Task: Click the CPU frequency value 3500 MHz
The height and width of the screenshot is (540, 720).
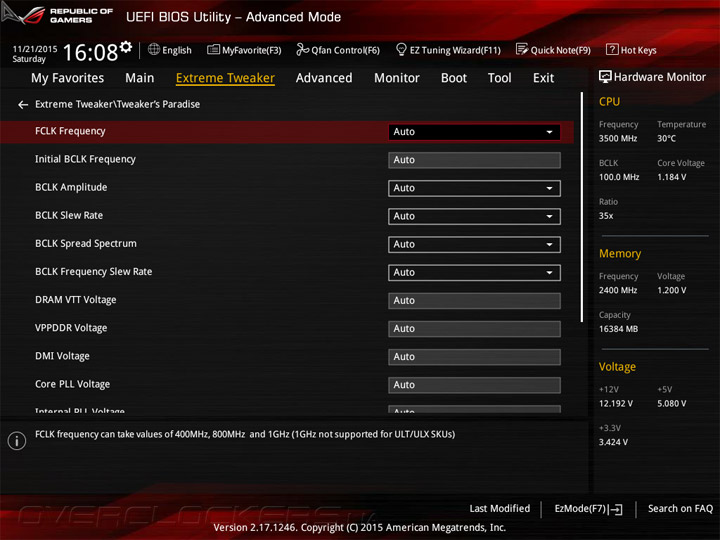Action: click(618, 138)
